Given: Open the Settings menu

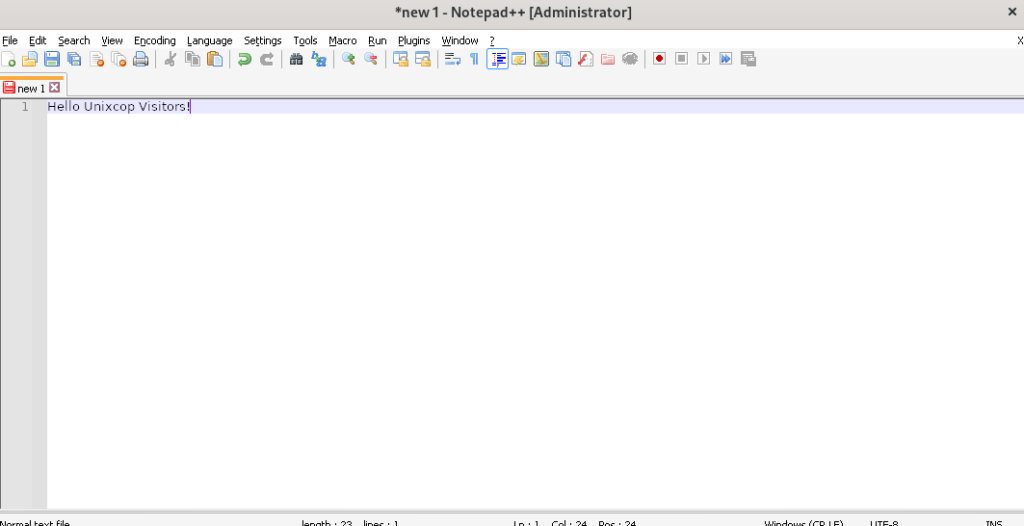Looking at the screenshot, I should pos(263,41).
